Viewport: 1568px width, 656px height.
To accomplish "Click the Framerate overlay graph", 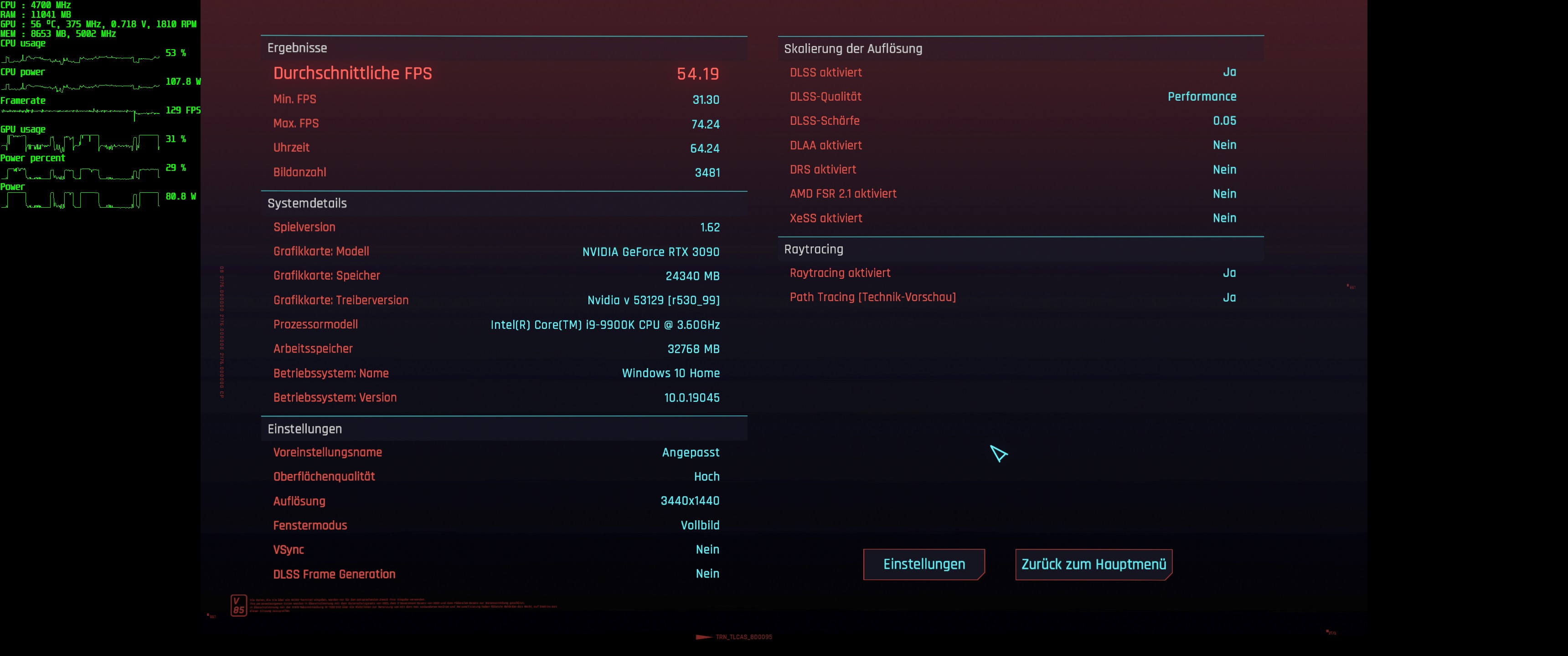I will [80, 112].
